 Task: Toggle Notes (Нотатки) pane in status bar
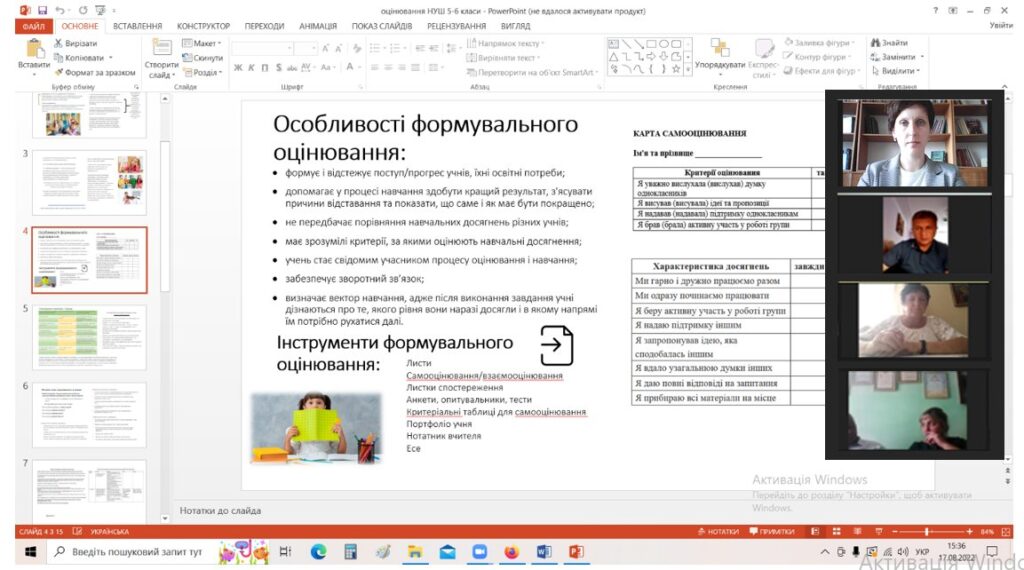click(x=717, y=532)
